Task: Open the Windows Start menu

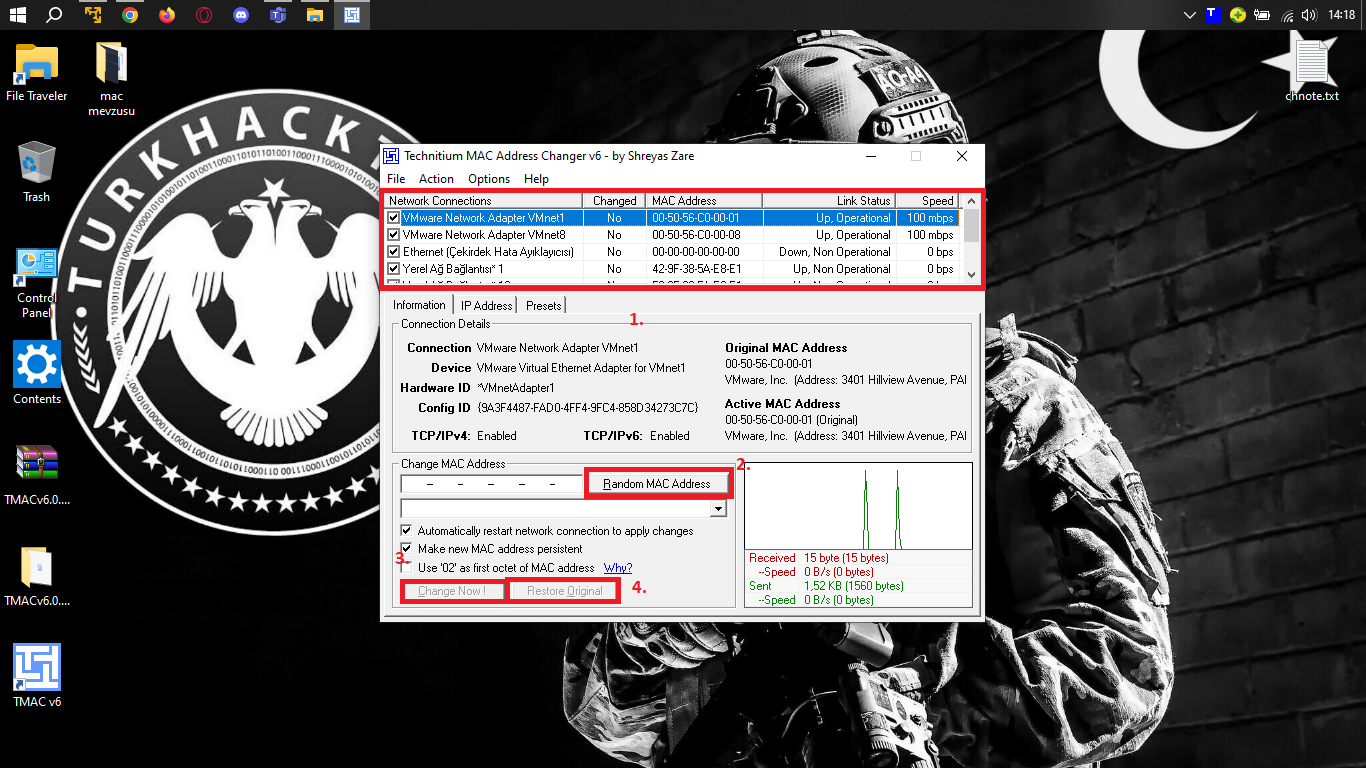Action: (x=17, y=15)
